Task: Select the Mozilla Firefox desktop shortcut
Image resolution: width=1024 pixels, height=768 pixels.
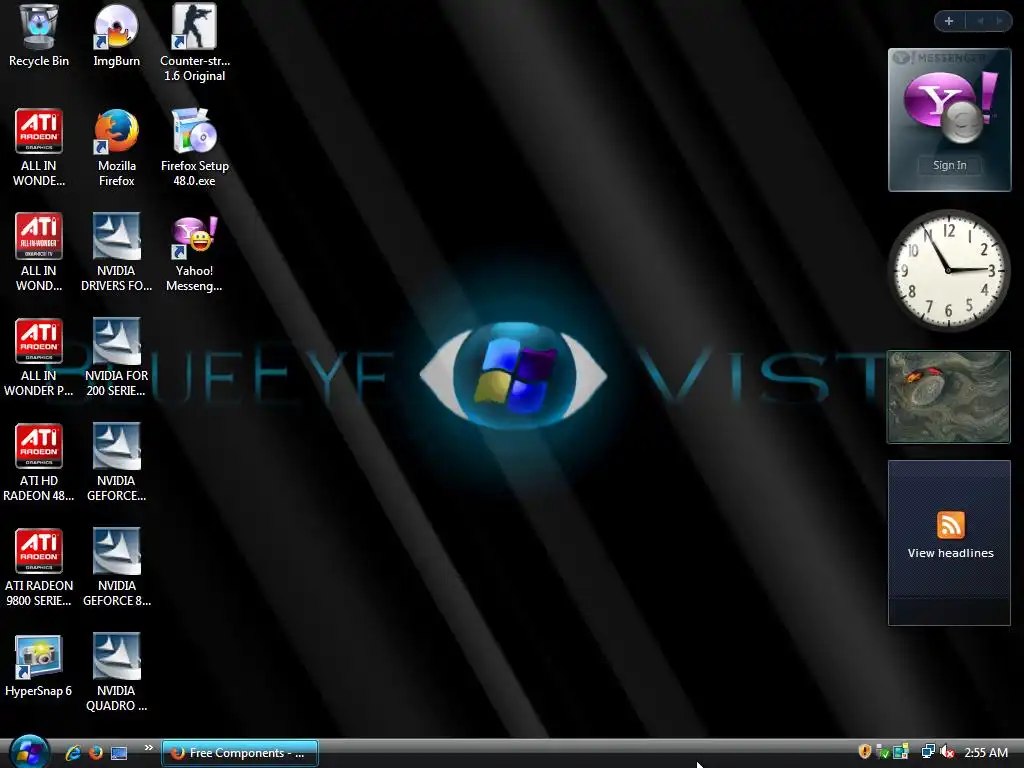Action: [116, 148]
